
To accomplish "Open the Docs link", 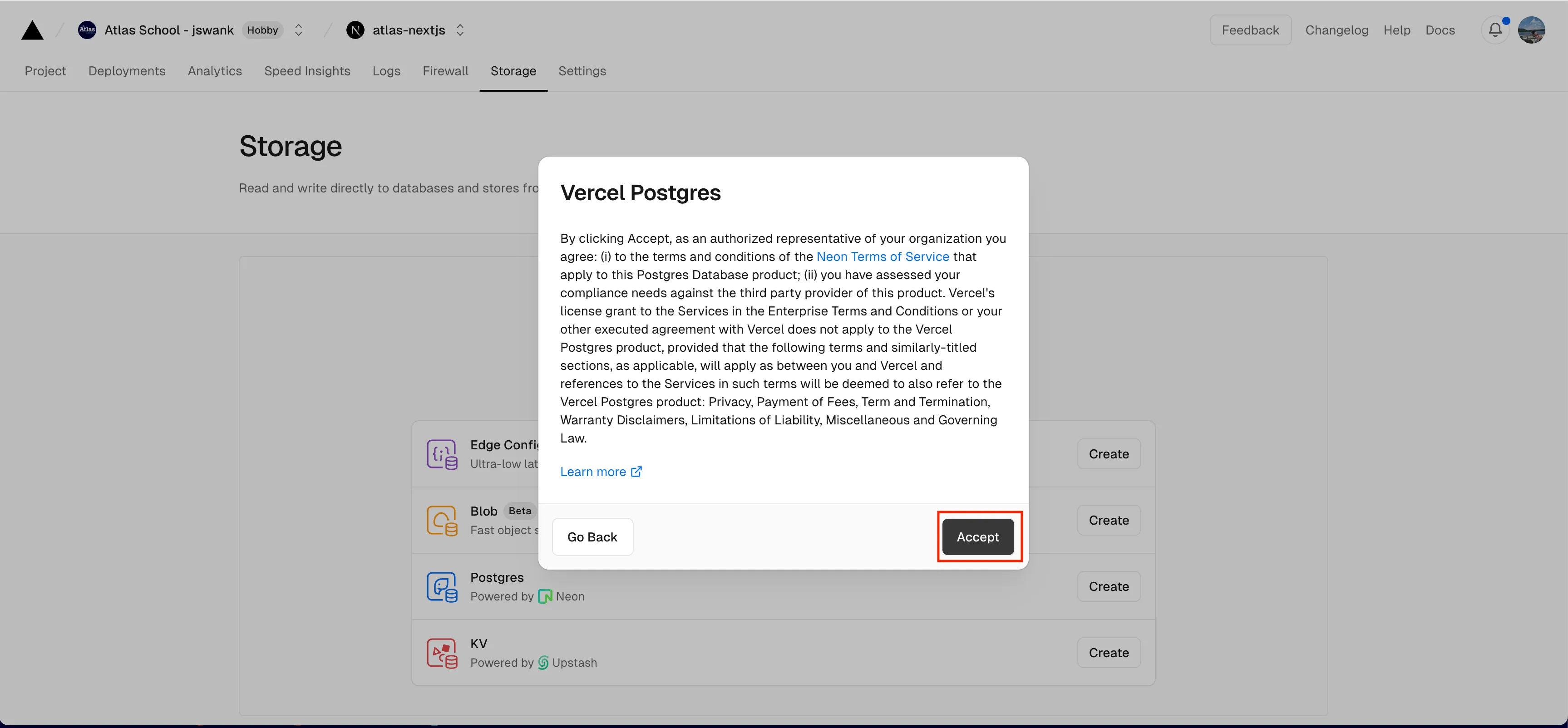I will pyautogui.click(x=1440, y=30).
